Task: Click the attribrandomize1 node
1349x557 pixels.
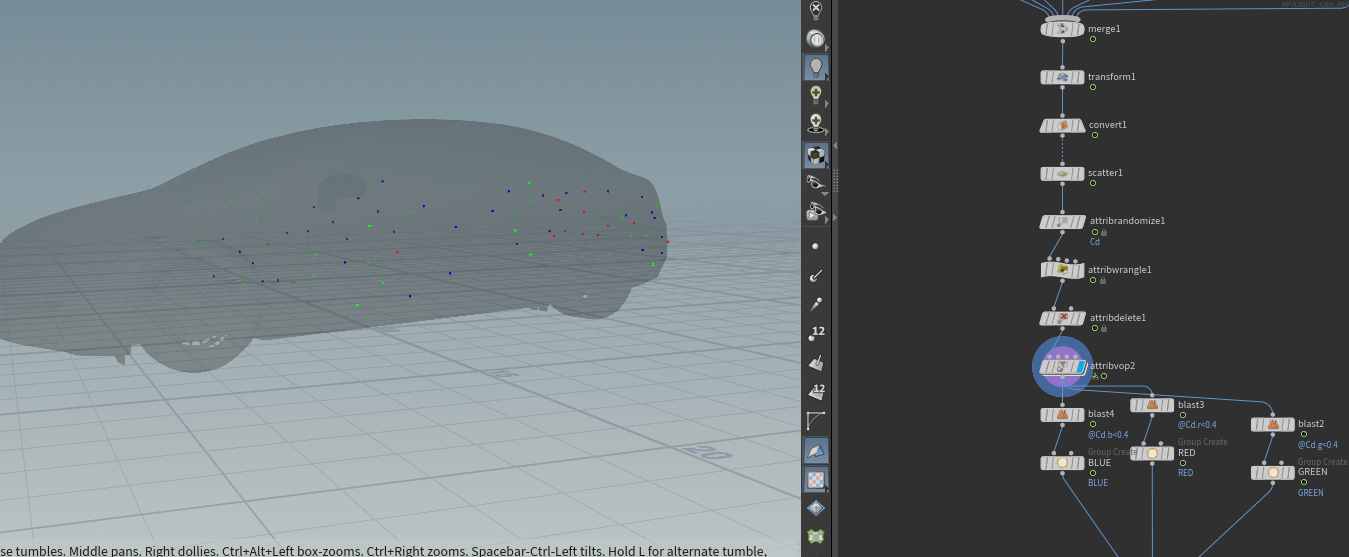Action: (1062, 221)
